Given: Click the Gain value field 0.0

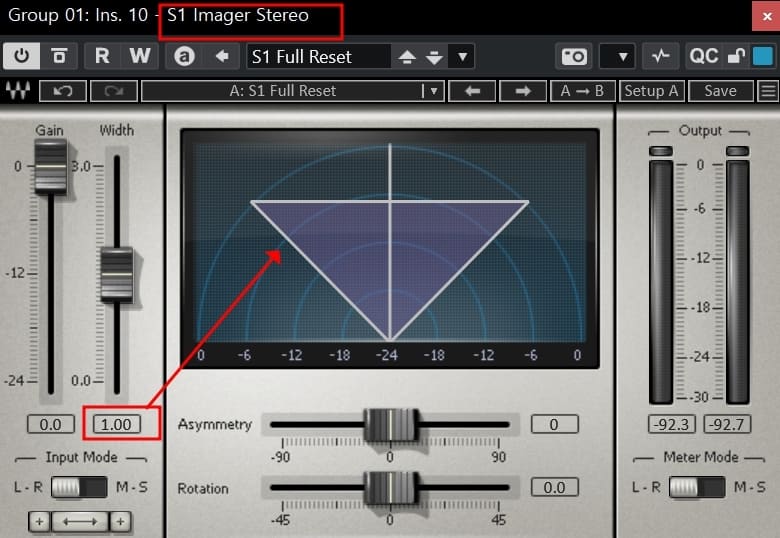Looking at the screenshot, I should point(50,425).
